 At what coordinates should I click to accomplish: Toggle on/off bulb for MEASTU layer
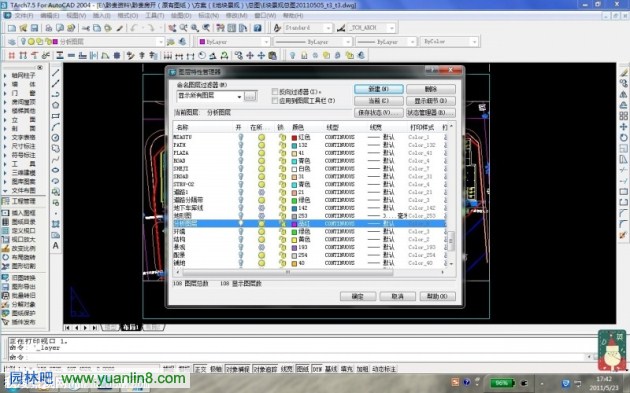click(241, 137)
